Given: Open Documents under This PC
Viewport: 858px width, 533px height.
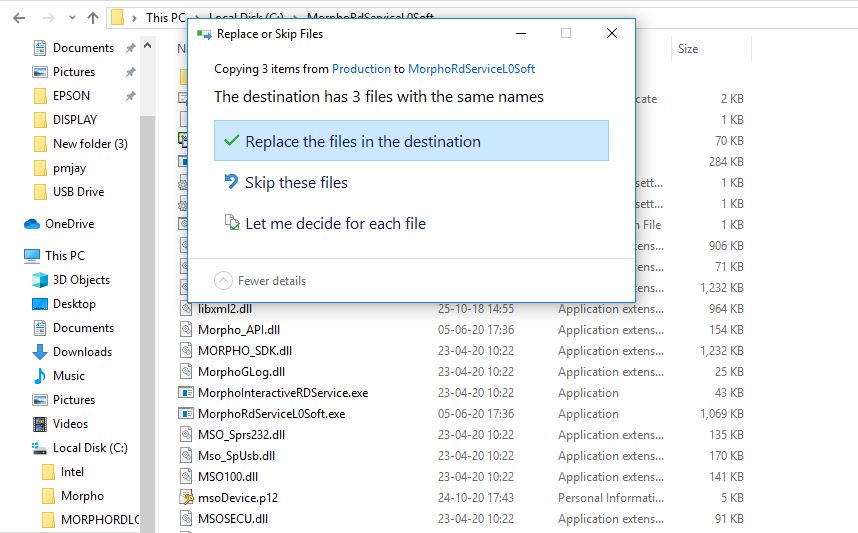Looking at the screenshot, I should coord(83,328).
